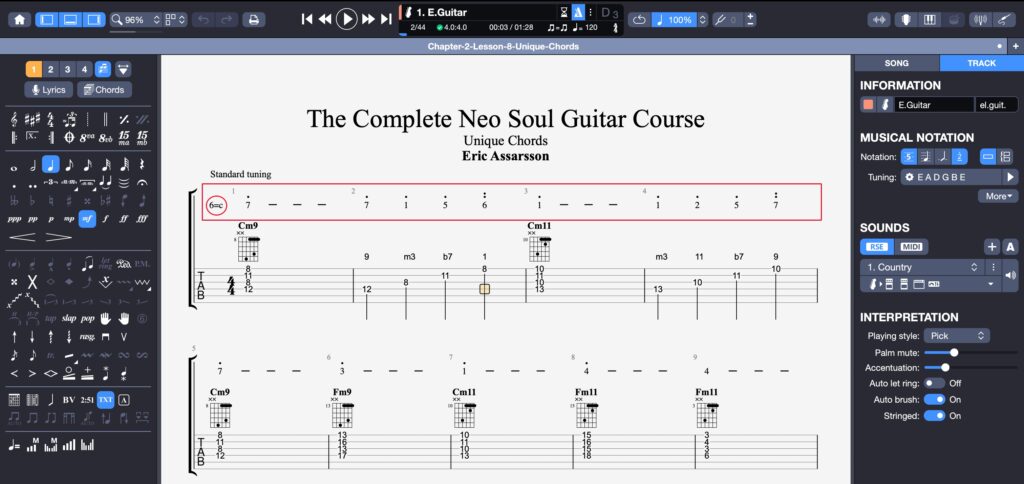Select the mf dynamic marking
Image resolution: width=1024 pixels, height=484 pixels.
click(87, 217)
